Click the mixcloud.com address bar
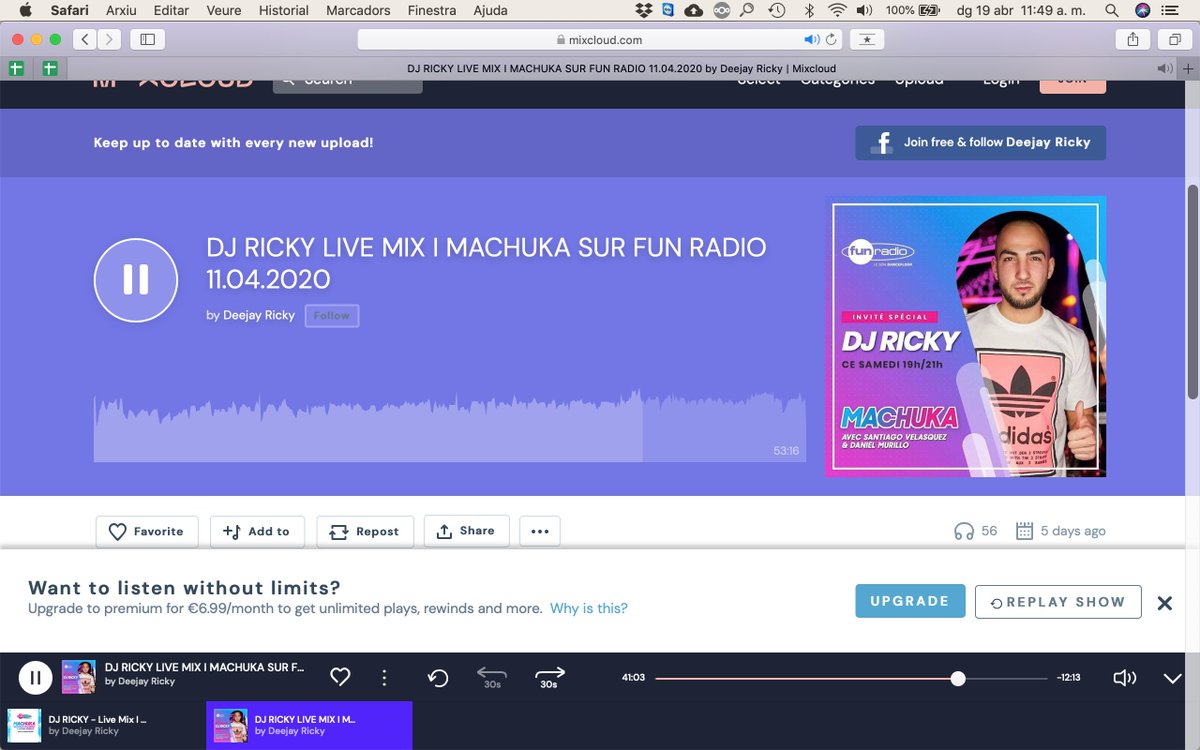 (x=600, y=40)
